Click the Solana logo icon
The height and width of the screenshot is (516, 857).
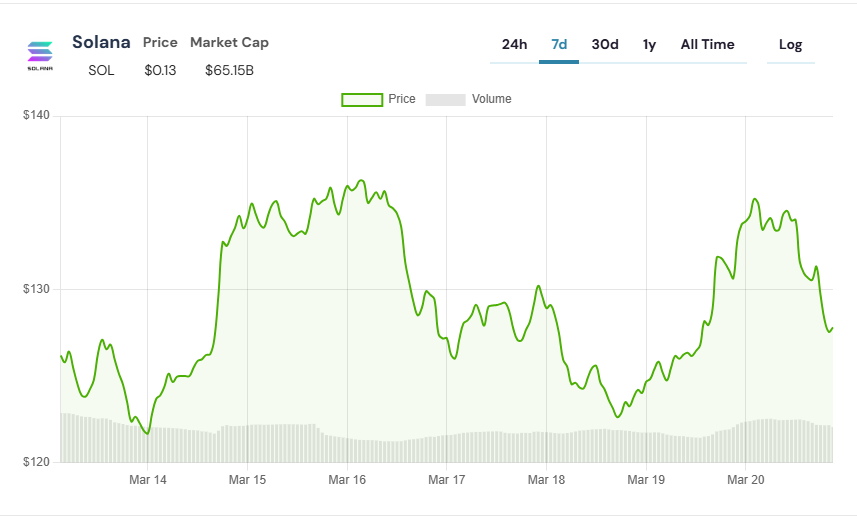click(x=40, y=56)
